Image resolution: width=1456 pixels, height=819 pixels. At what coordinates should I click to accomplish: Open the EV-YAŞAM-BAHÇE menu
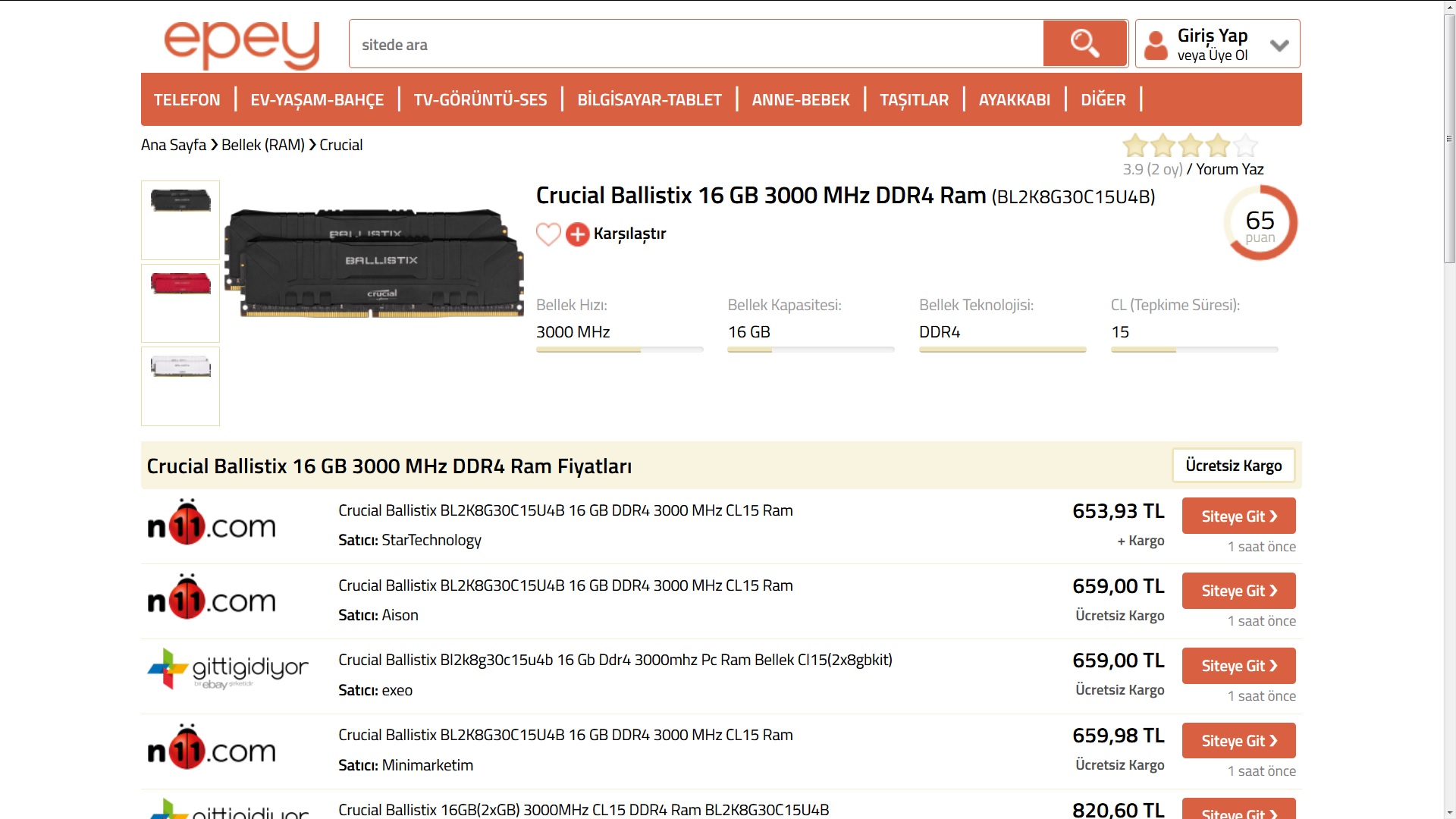[x=317, y=99]
